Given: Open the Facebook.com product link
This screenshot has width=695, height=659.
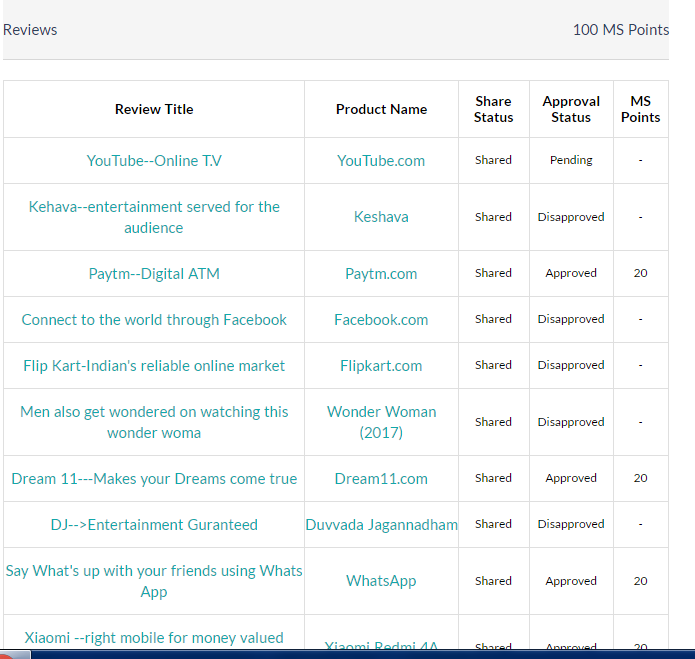Looking at the screenshot, I should click(381, 320).
